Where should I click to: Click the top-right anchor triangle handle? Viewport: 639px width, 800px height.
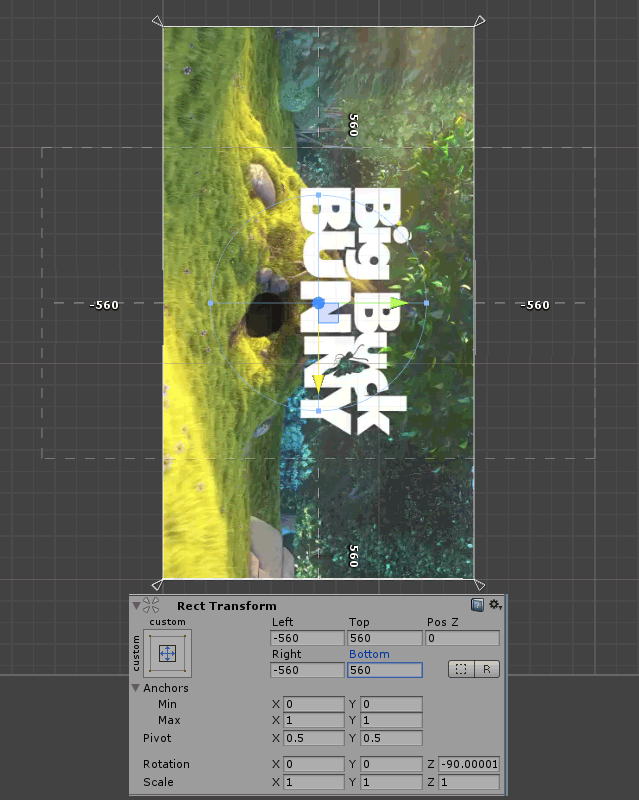click(479, 21)
